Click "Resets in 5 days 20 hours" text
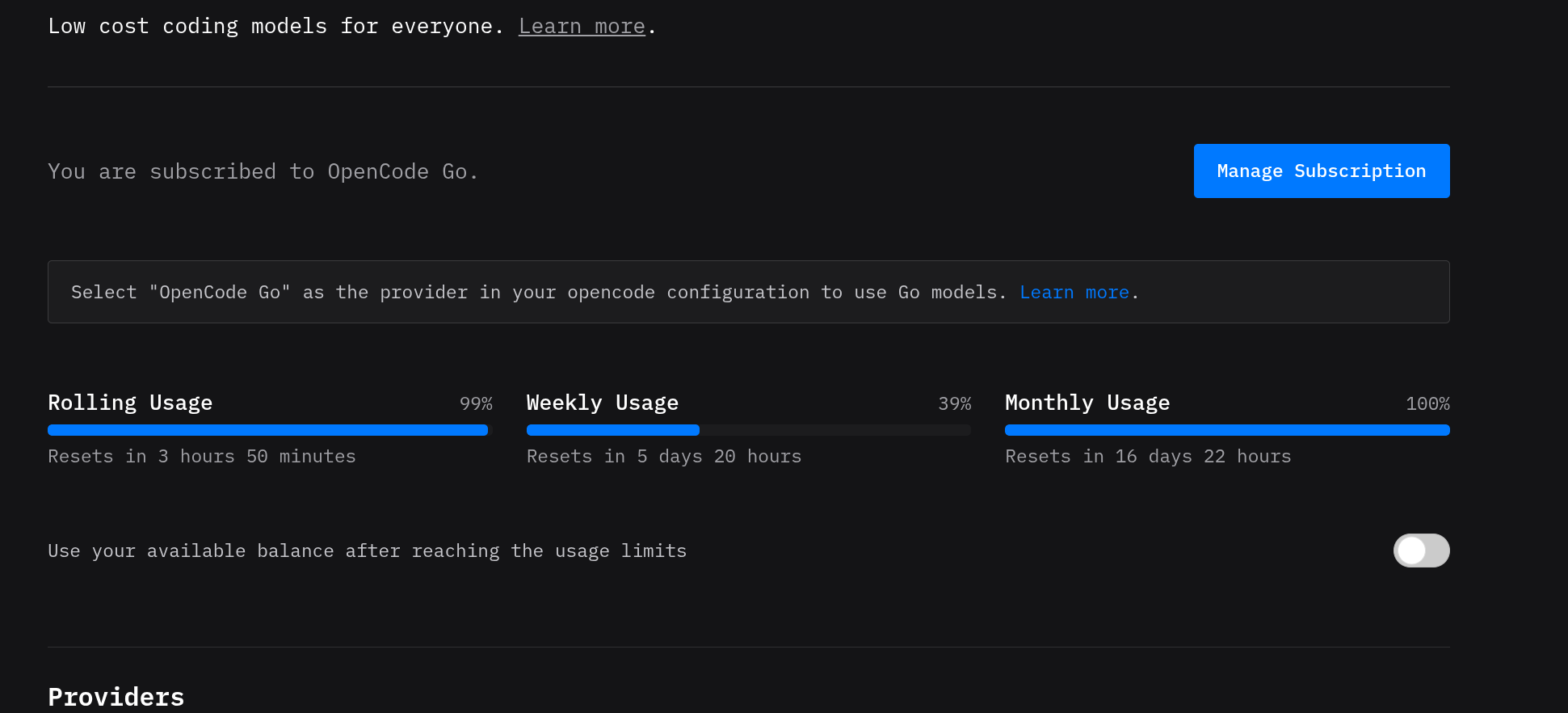Image resolution: width=1568 pixels, height=713 pixels. pos(664,457)
